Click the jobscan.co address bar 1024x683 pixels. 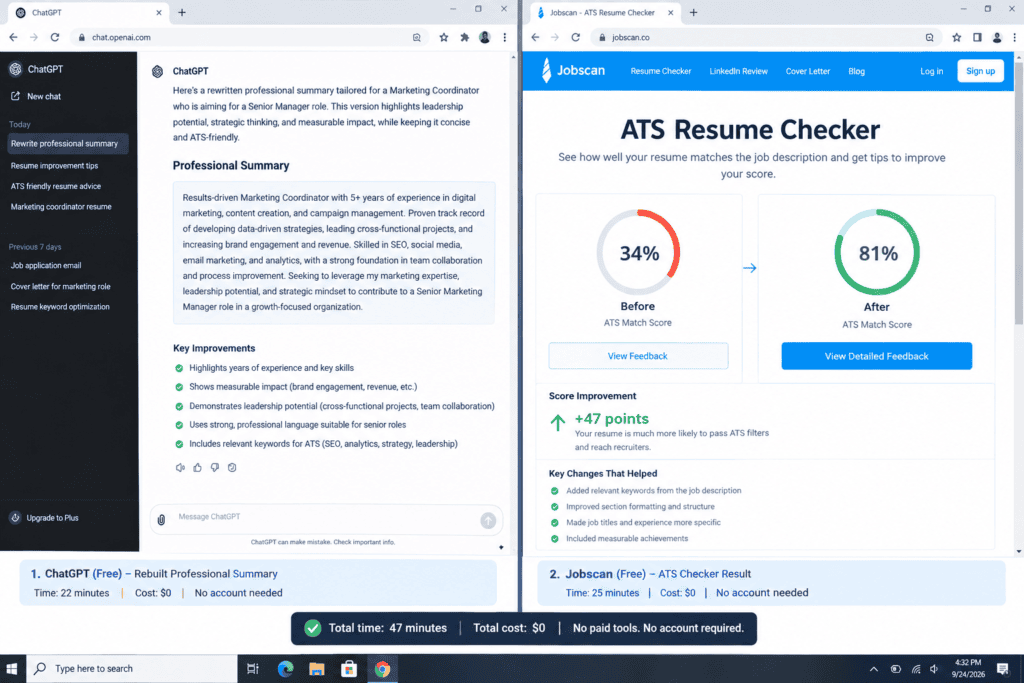(x=764, y=37)
